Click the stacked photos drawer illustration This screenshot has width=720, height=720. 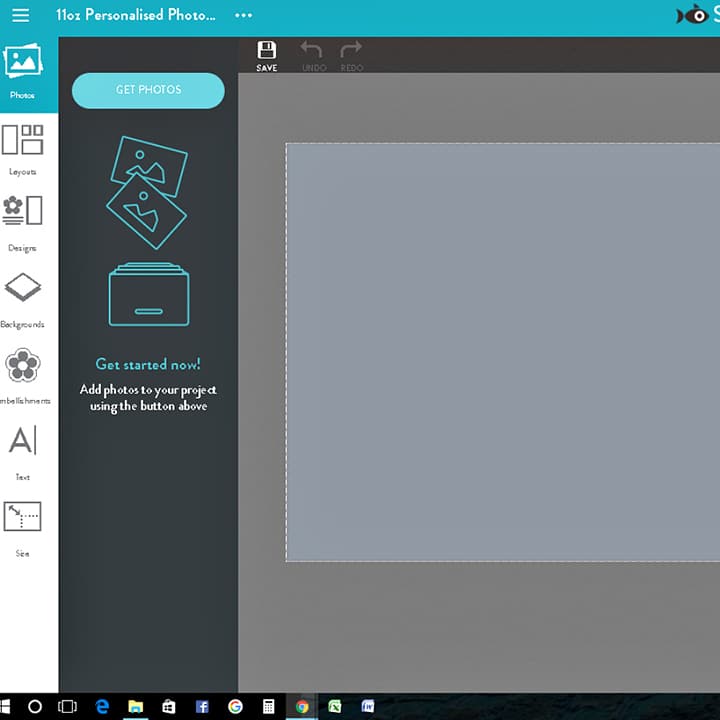[x=148, y=231]
